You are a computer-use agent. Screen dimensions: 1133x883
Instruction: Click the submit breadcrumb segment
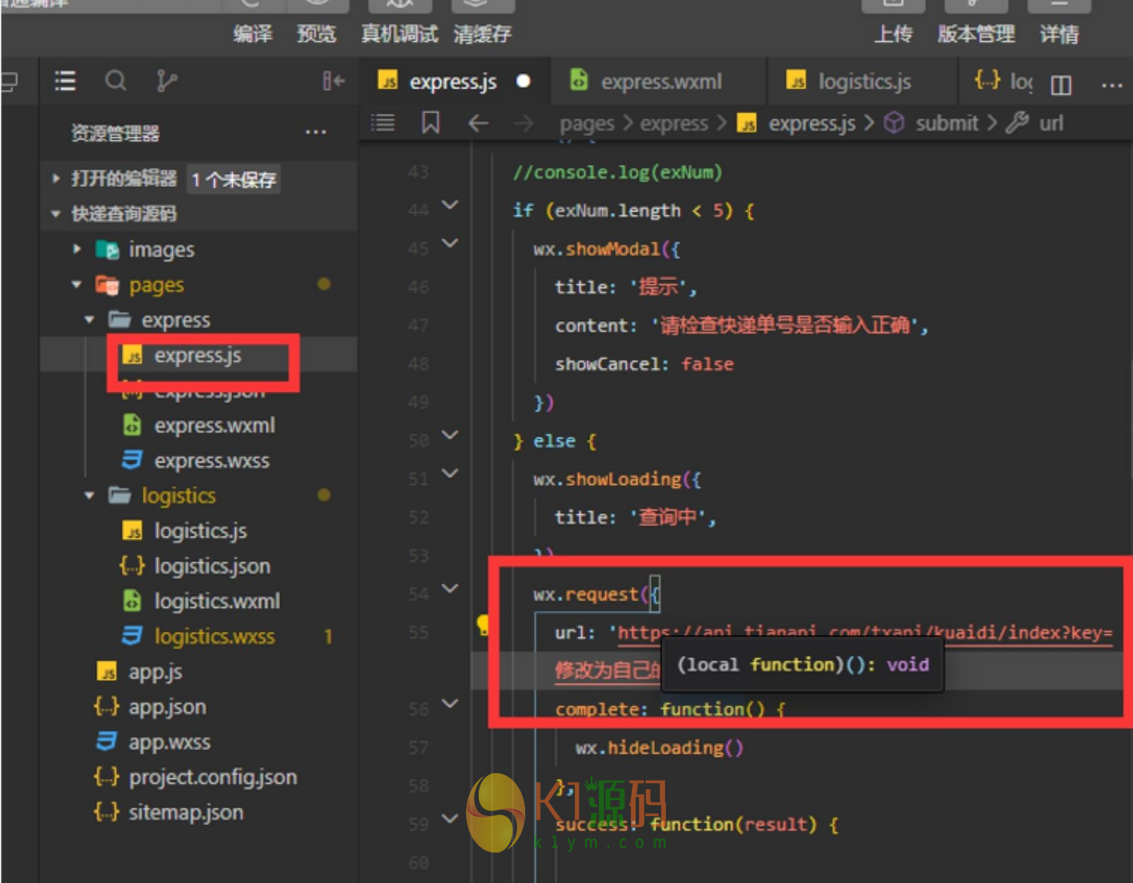coord(946,123)
